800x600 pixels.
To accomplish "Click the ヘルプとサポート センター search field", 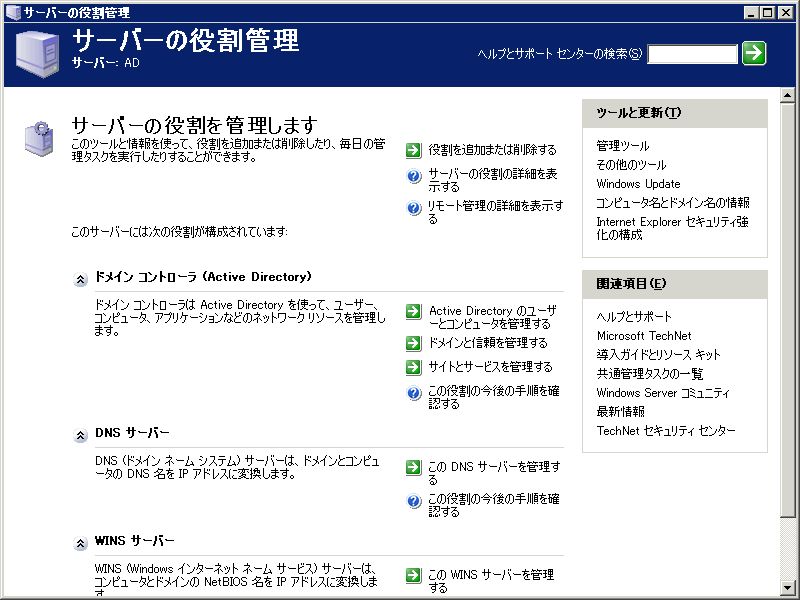I will coord(692,54).
